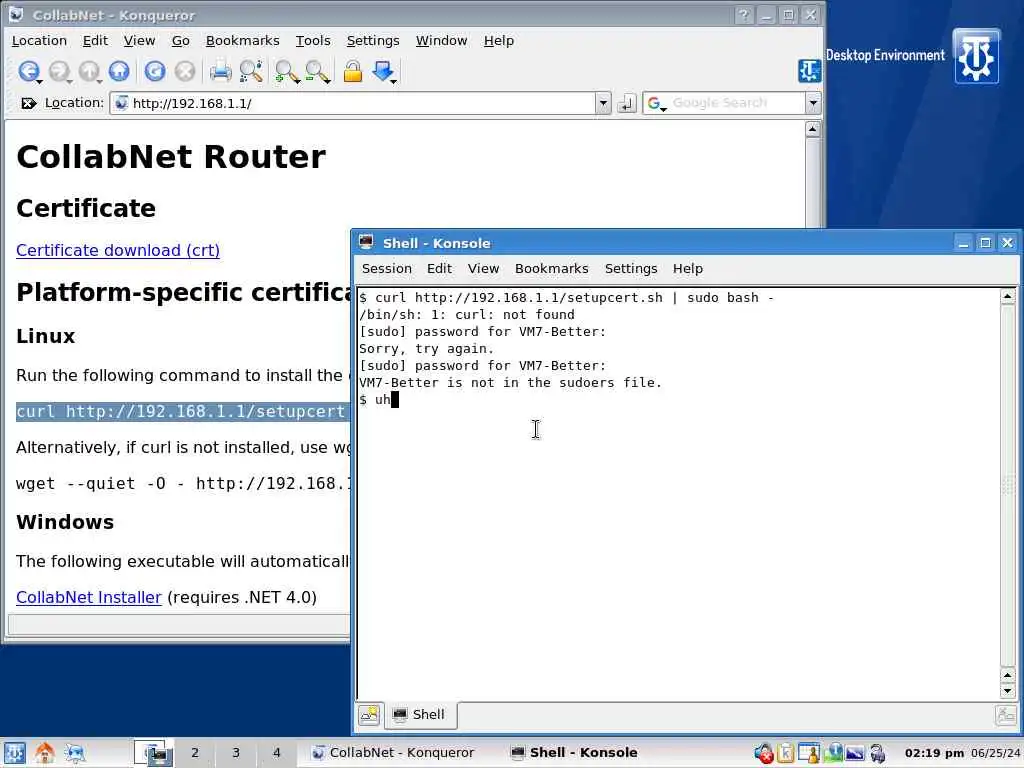Switch to virtual desktop 1 in pager
Viewport: 1024px width, 768px height.
[154, 752]
